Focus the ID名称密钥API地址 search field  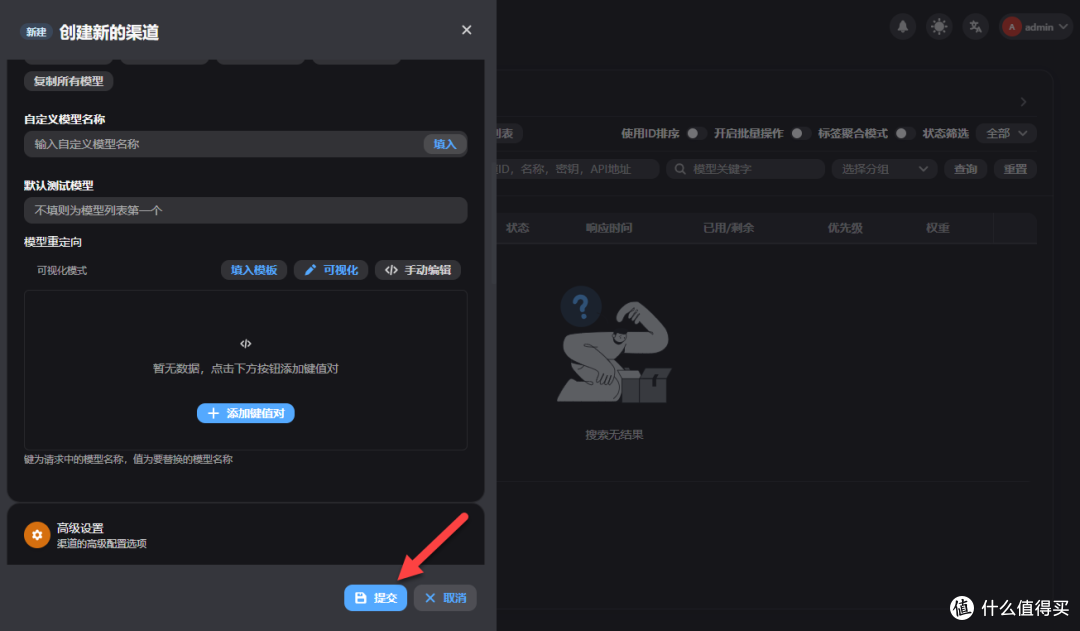[577, 169]
